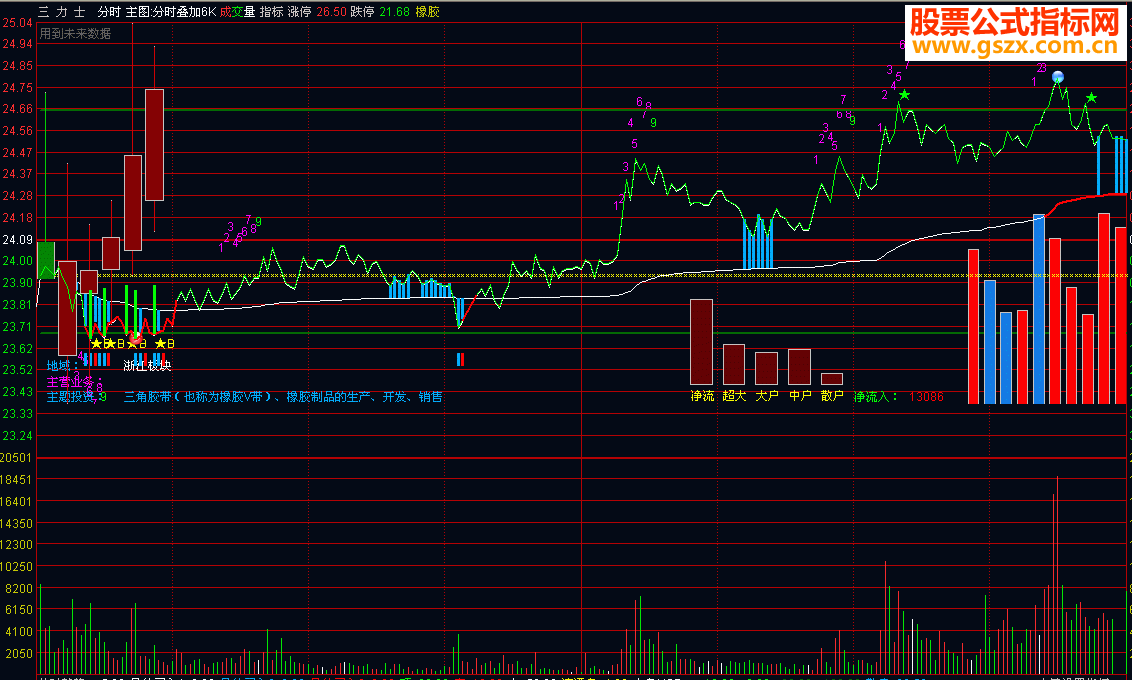
Task: Click the 三角胶带 business description text
Action: [x=283, y=396]
